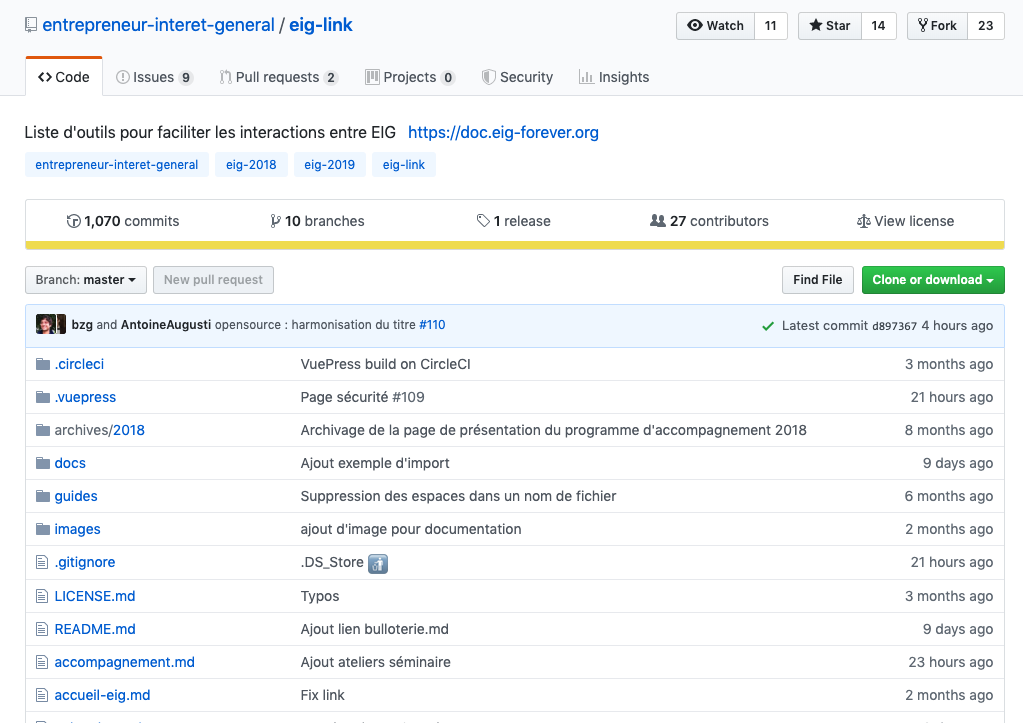This screenshot has height=723, width=1023.
Task: Open the Branch: master dropdown
Action: coord(86,280)
